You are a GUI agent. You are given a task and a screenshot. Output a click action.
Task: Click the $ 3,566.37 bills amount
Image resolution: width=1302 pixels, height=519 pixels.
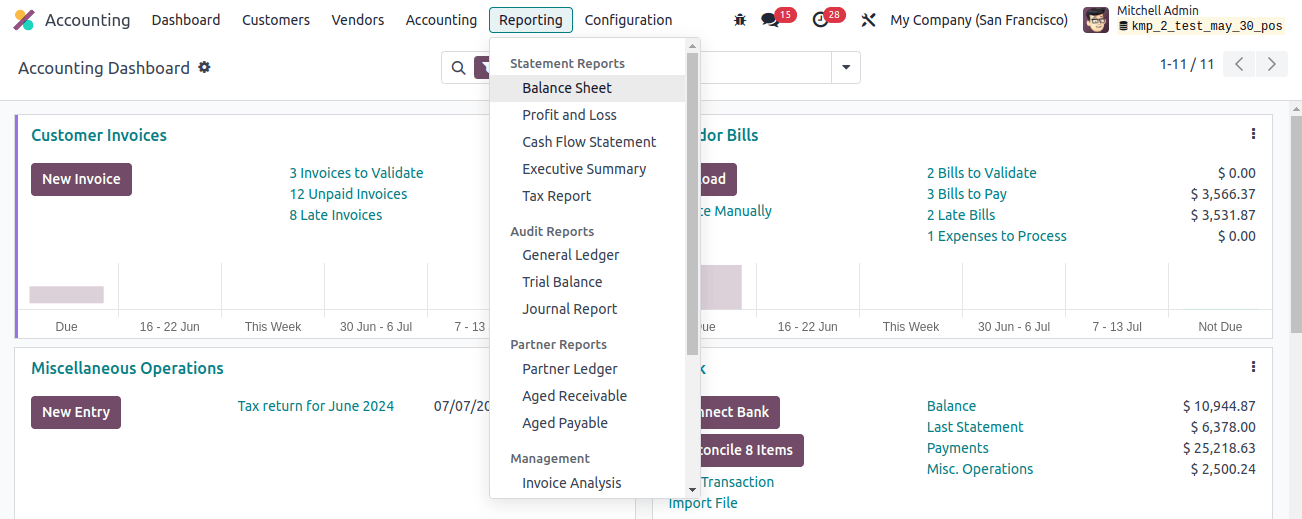click(x=1223, y=194)
